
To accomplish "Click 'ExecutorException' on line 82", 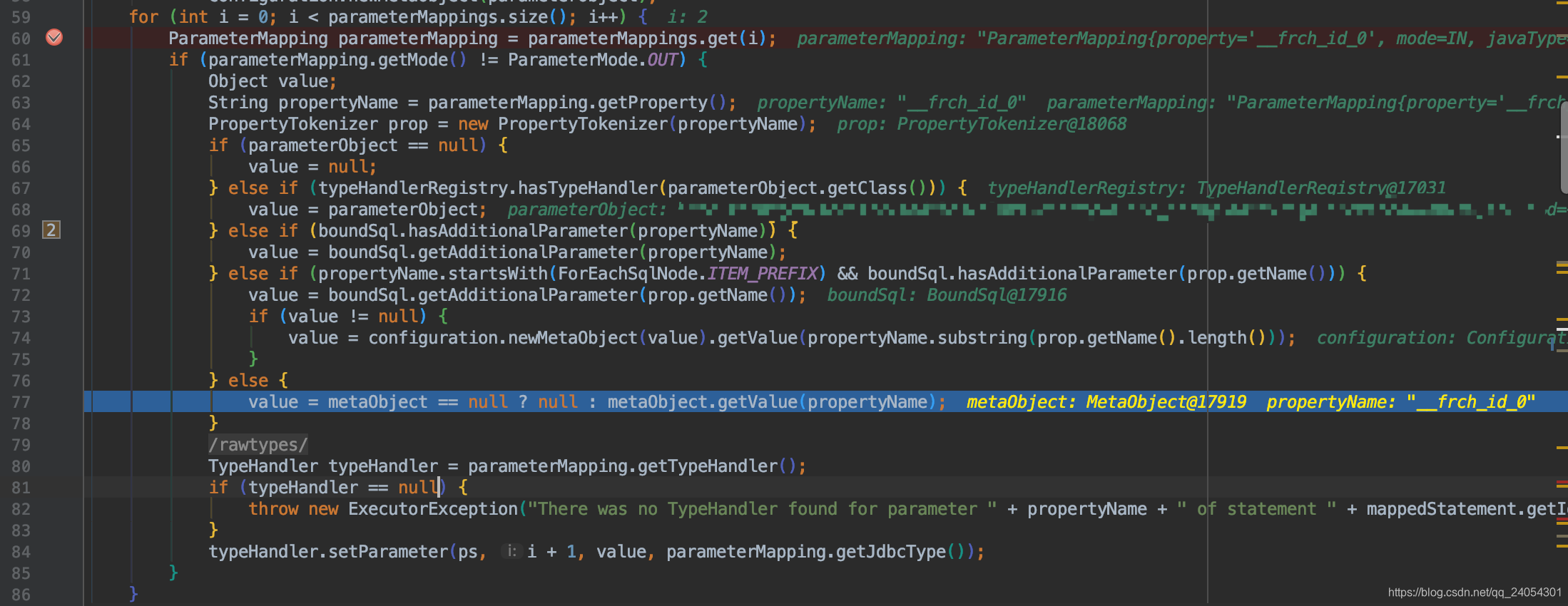I will (x=433, y=509).
